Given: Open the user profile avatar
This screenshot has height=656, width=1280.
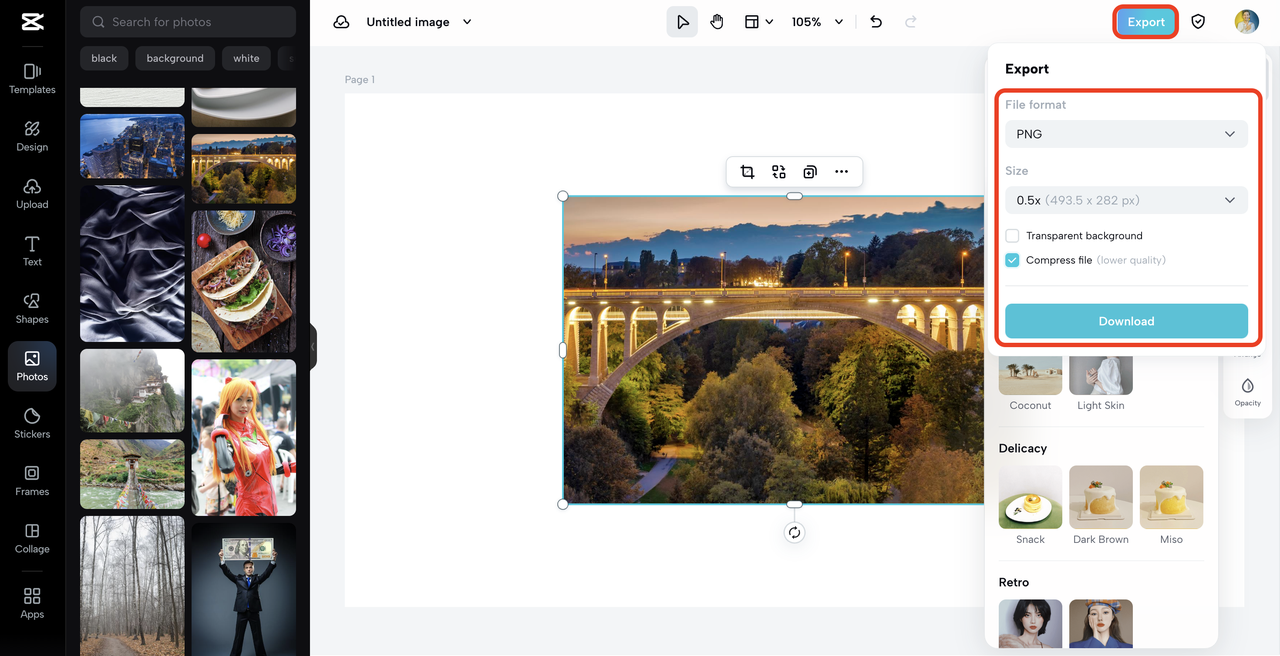Looking at the screenshot, I should coord(1246,22).
